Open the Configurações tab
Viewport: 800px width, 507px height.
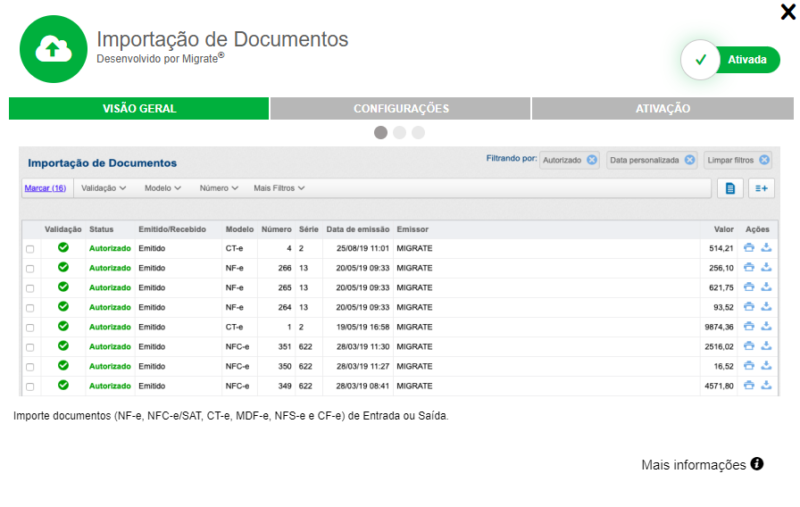401,109
